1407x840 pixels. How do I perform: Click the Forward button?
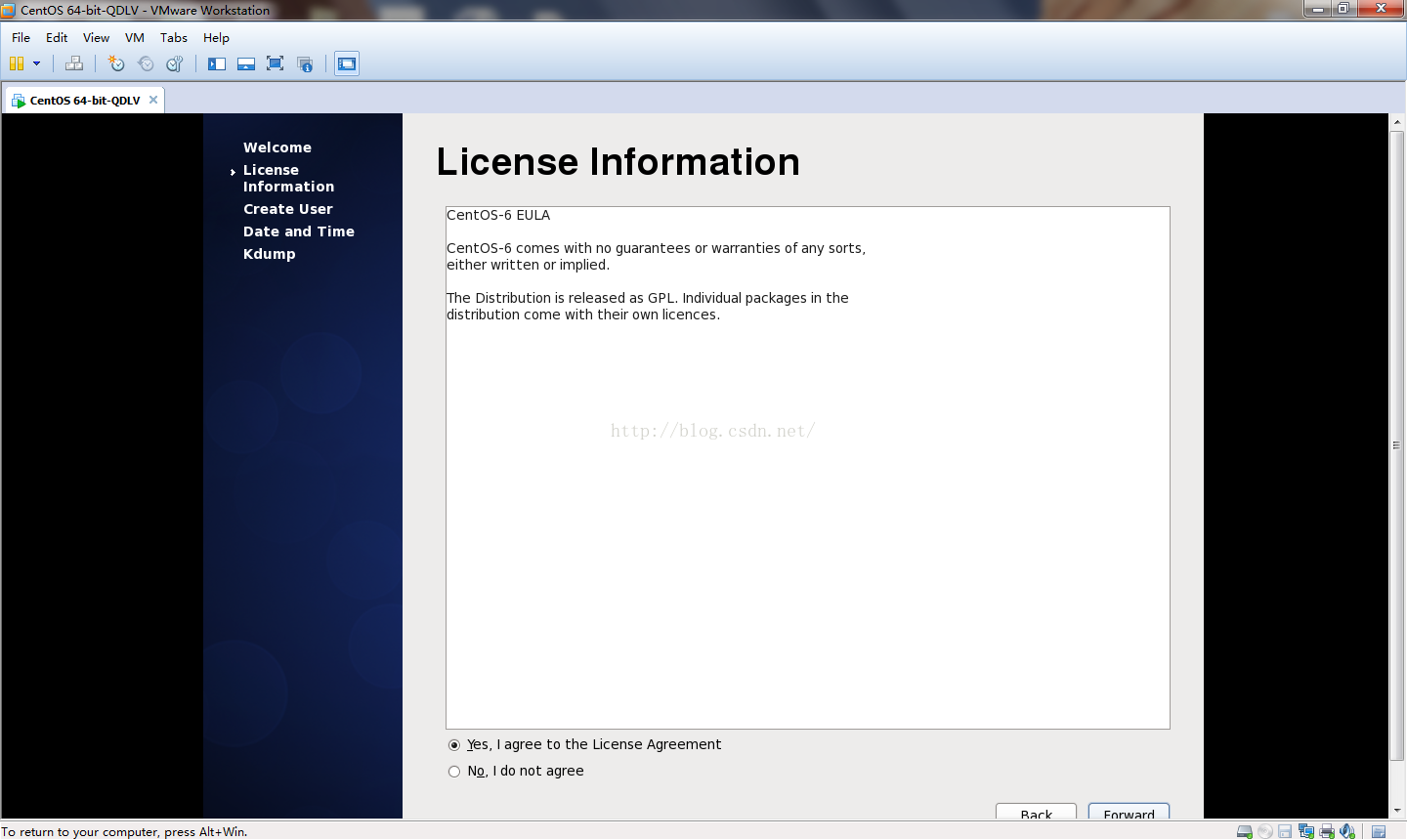point(1129,812)
